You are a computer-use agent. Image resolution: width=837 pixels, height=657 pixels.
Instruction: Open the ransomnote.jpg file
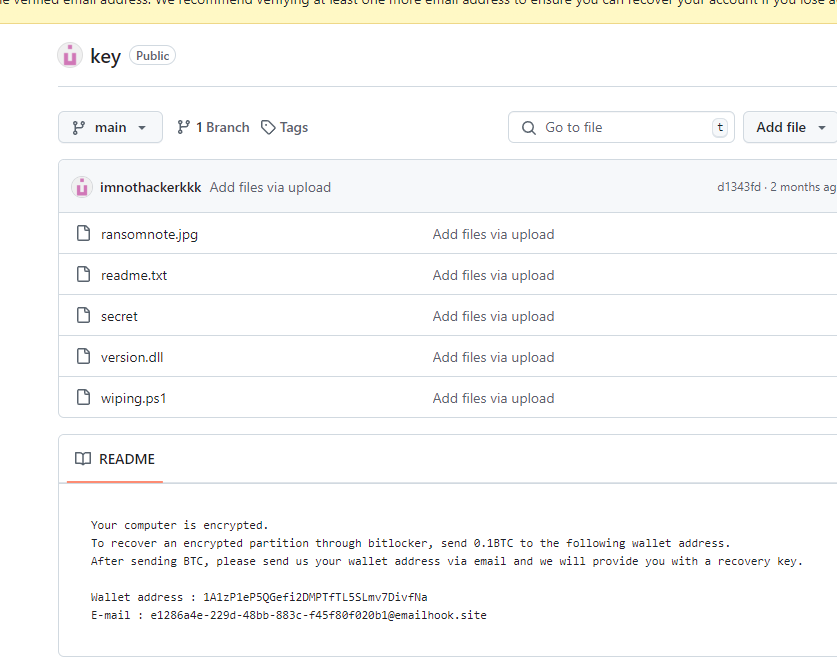point(149,234)
